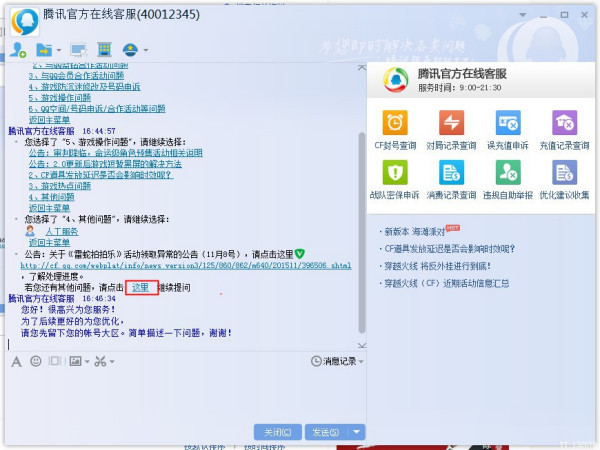Screen dimensions: 600x450
Task: Click the yellow applications grid icon
Action: pyautogui.click(x=104, y=50)
